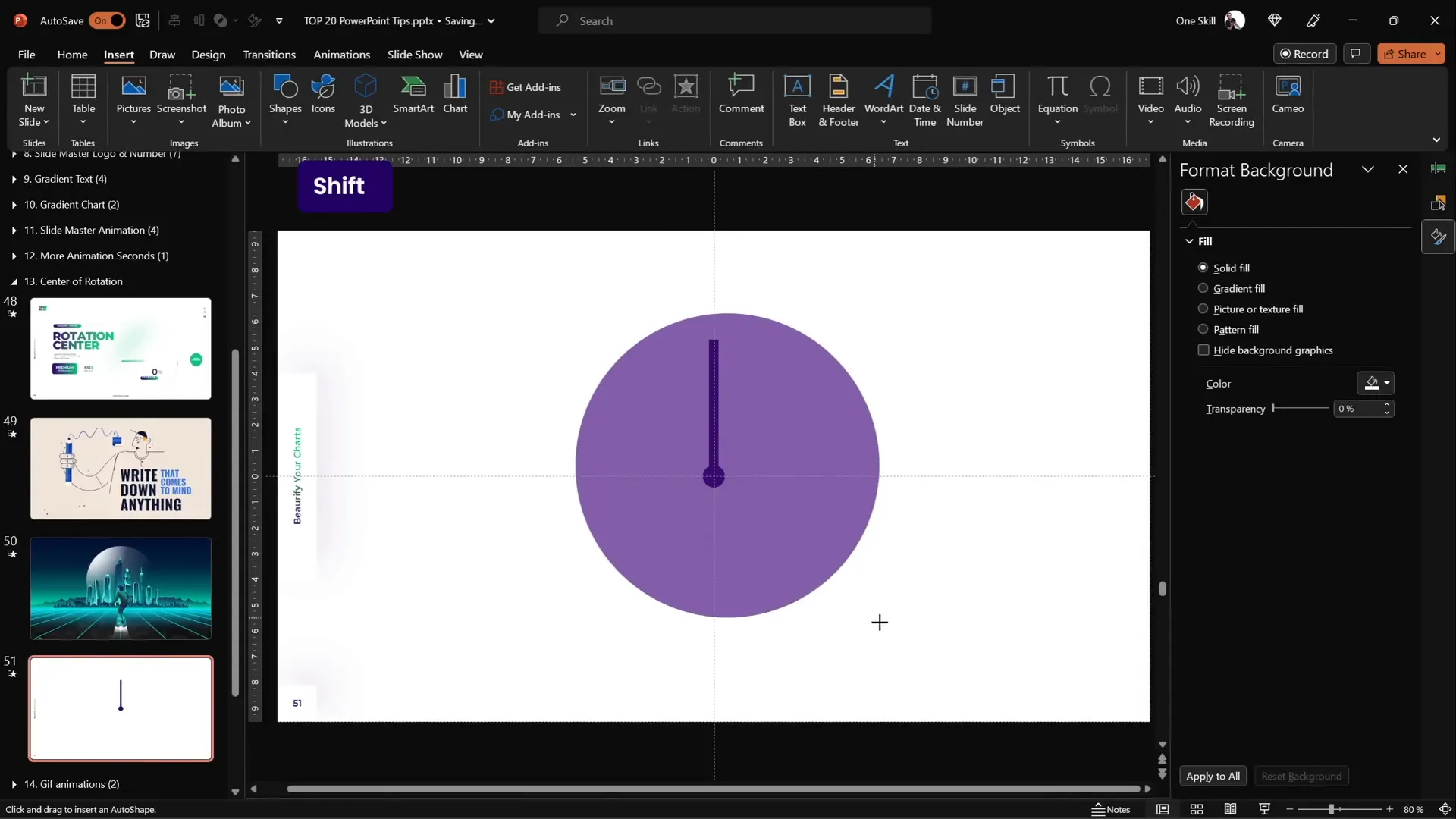Insert a SmartArt graphic

(x=413, y=95)
